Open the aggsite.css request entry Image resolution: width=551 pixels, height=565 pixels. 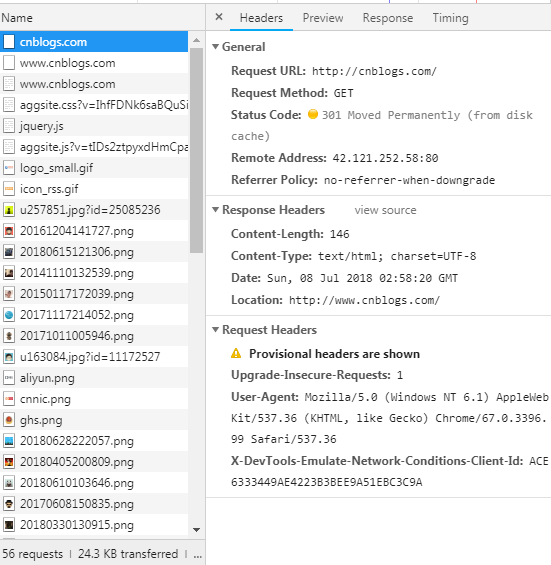pyautogui.click(x=94, y=105)
